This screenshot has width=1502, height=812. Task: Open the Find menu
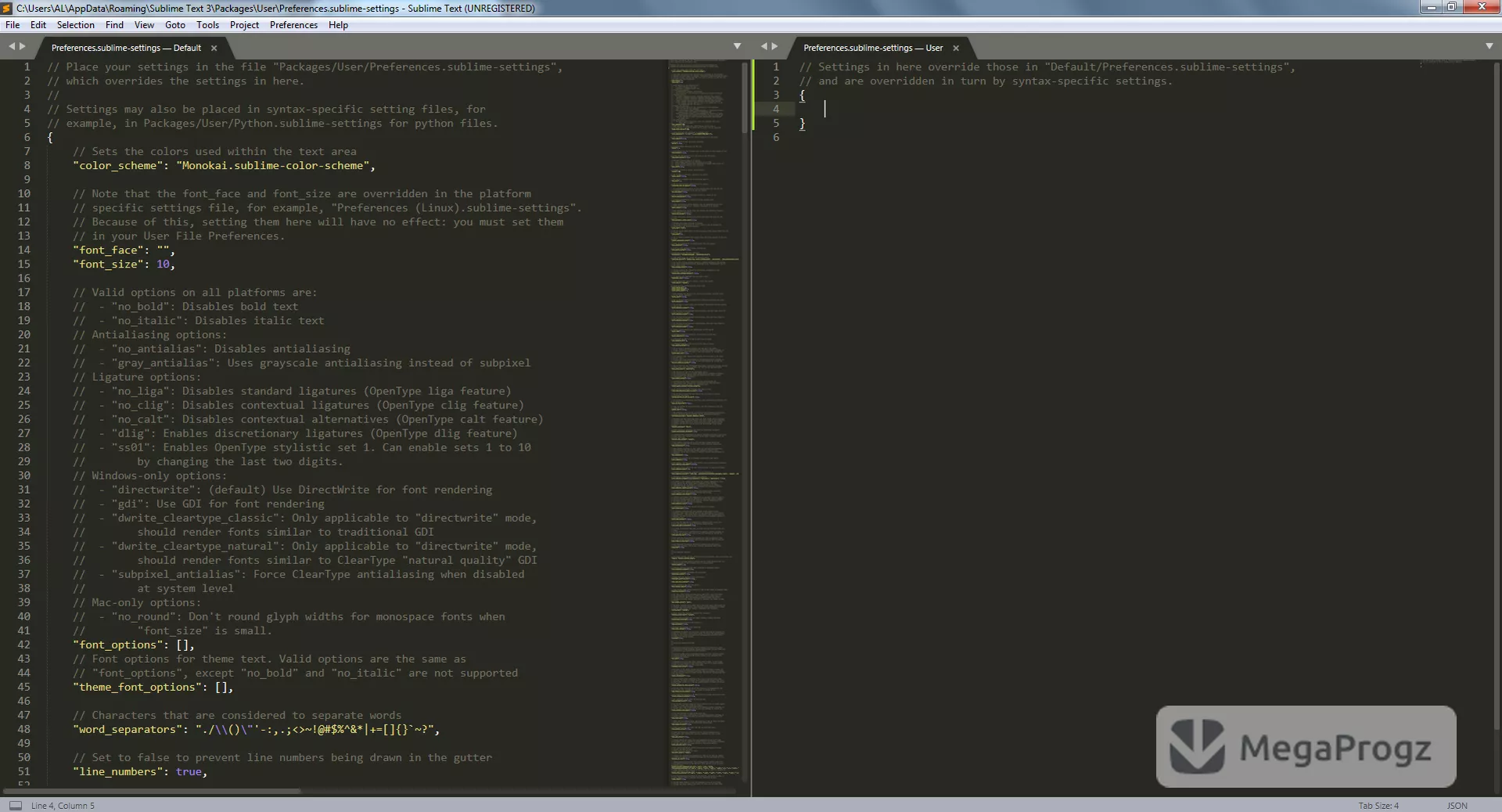115,25
